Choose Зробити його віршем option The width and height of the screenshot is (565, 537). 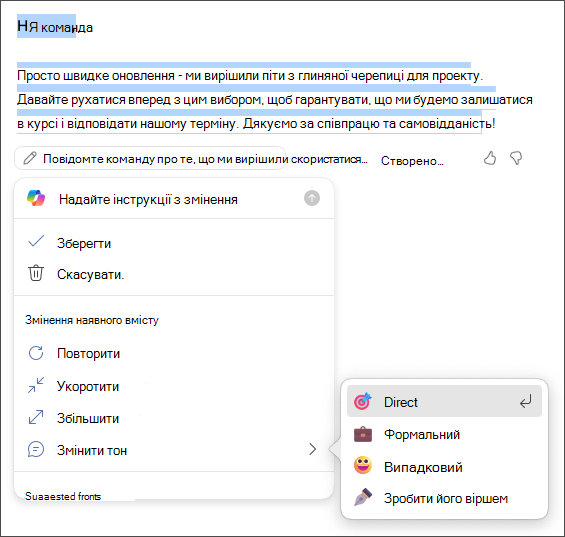tap(444, 498)
